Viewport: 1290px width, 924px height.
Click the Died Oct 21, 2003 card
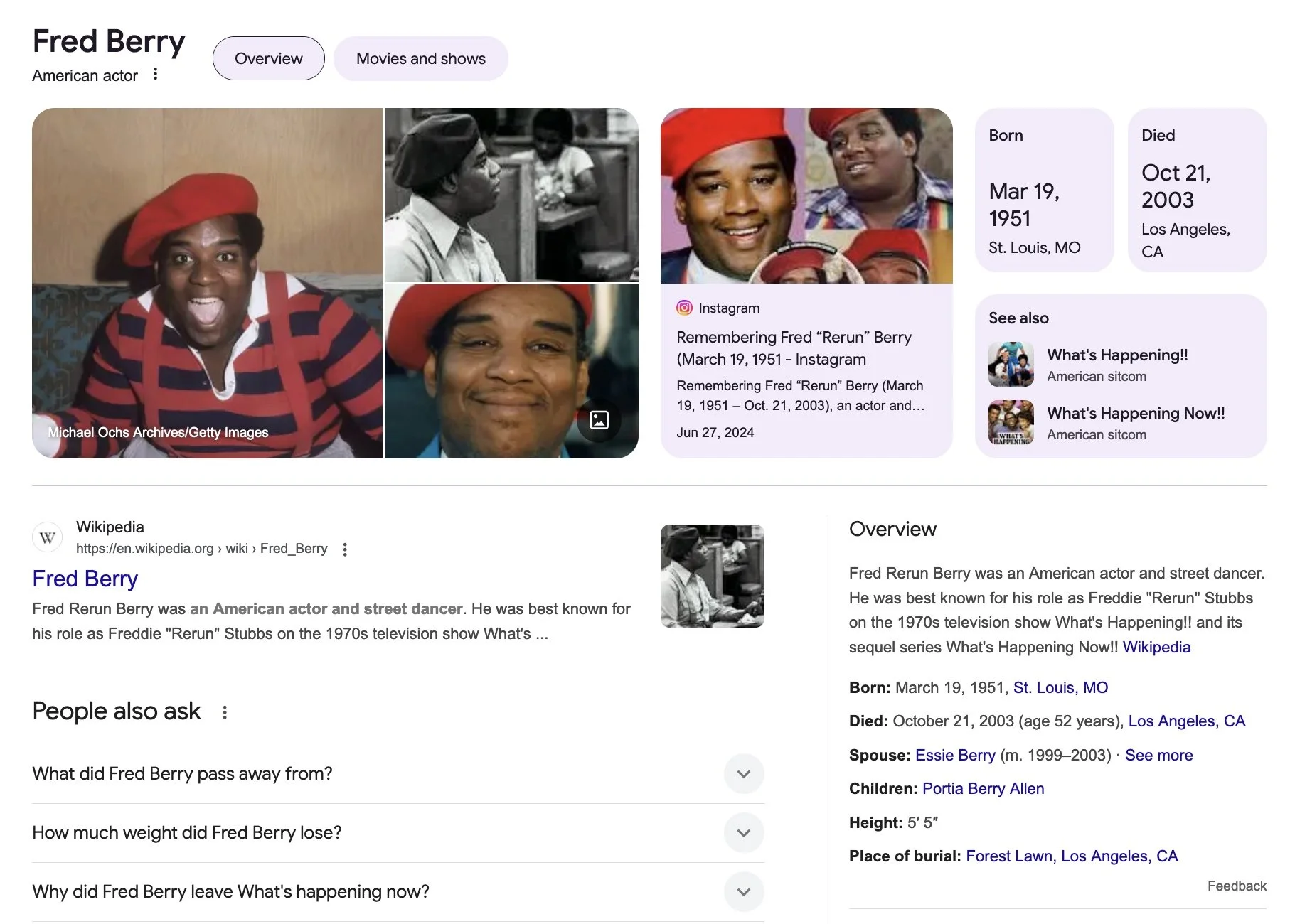pos(1198,190)
